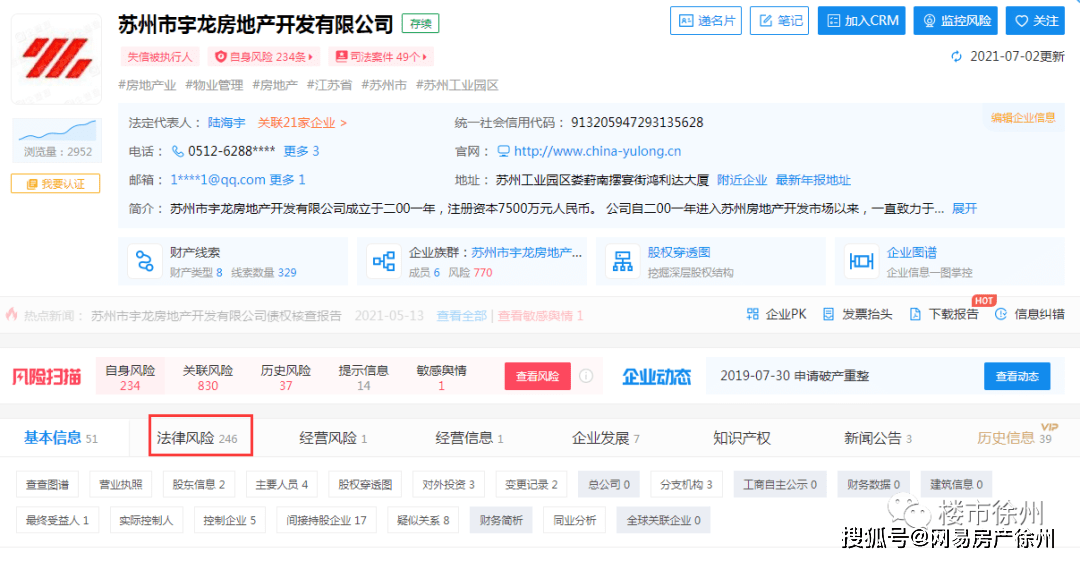The height and width of the screenshot is (561, 1080).
Task: Select 关联风险 830 in risk scan
Action: (208, 377)
